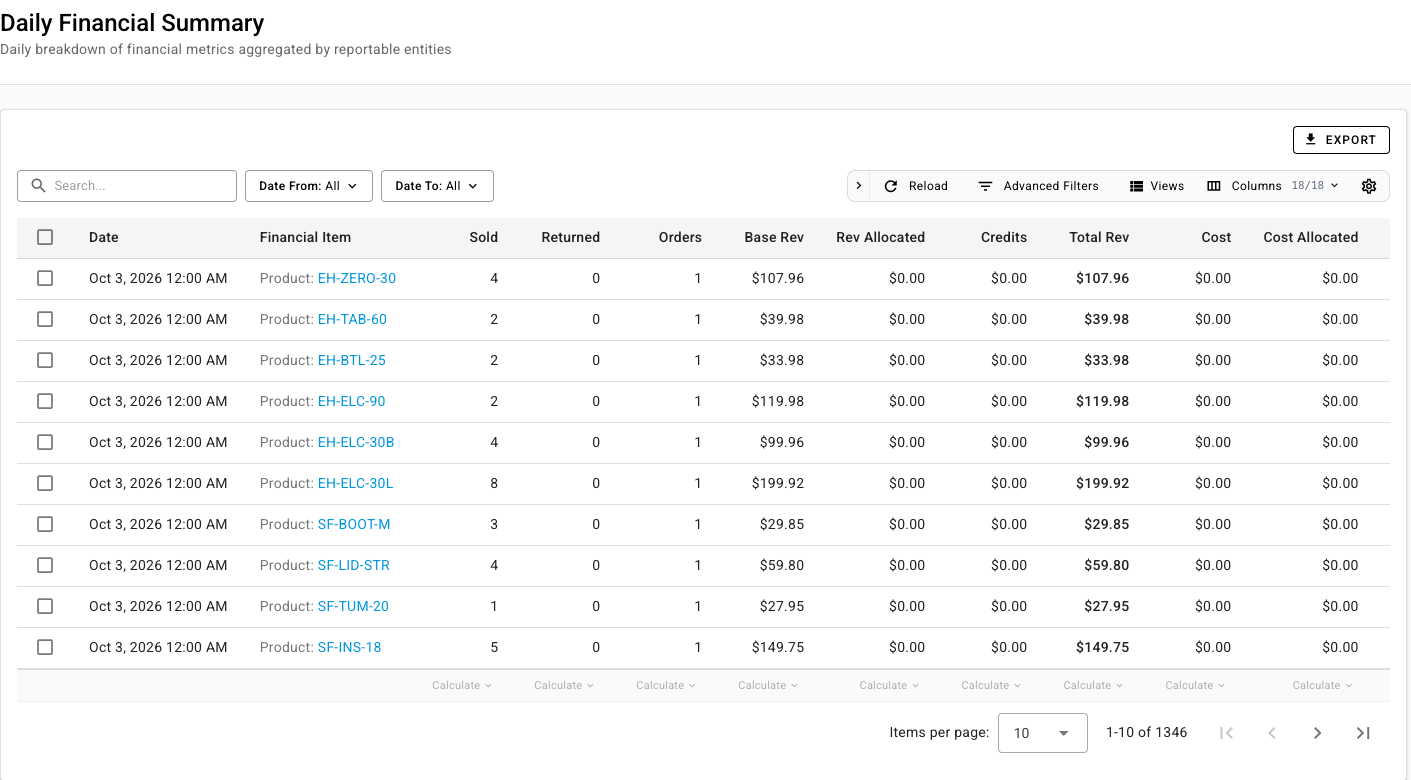1411x780 pixels.
Task: Click the settings gear icon in toolbar
Action: coord(1369,186)
